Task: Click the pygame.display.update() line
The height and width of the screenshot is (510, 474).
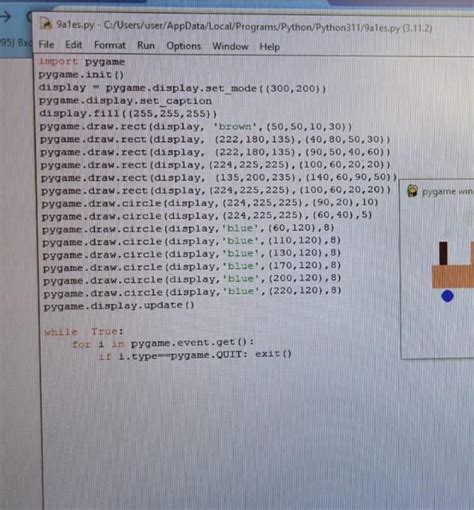Action: click(119, 305)
